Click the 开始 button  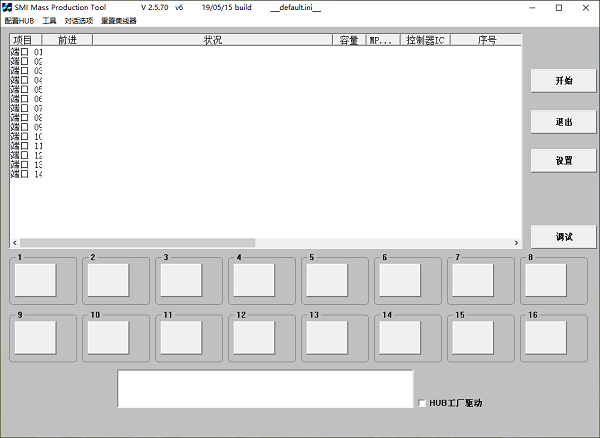[x=563, y=80]
